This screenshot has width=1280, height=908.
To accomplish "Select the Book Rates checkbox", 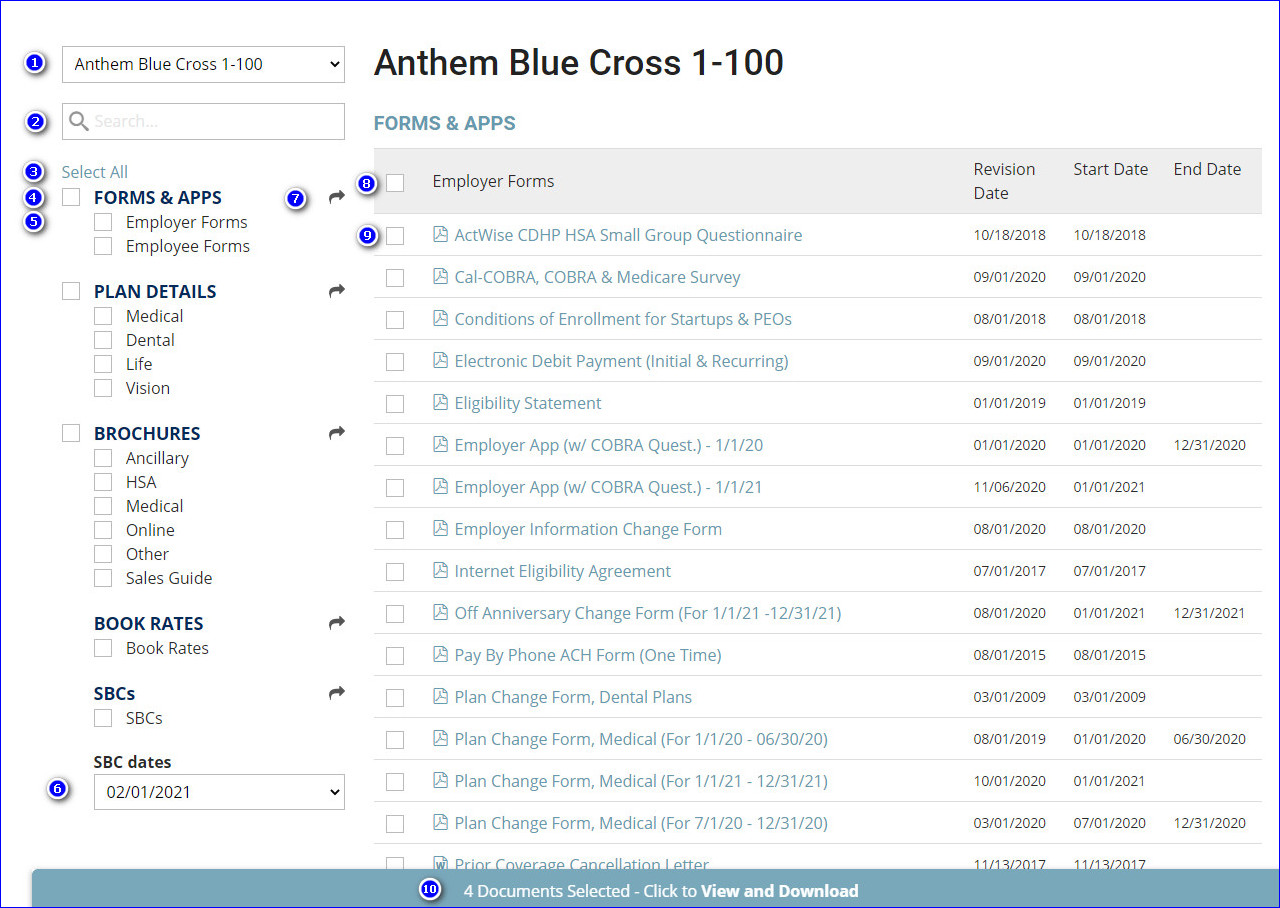I will [103, 648].
